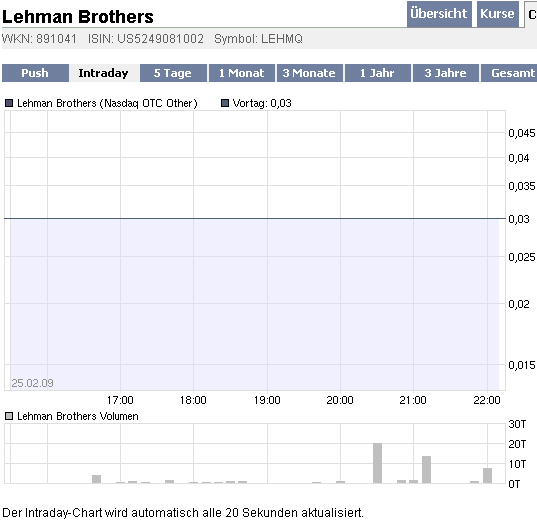Viewport: 537px width, 523px height.
Task: Switch to 3 Jahre range
Action: pos(446,73)
